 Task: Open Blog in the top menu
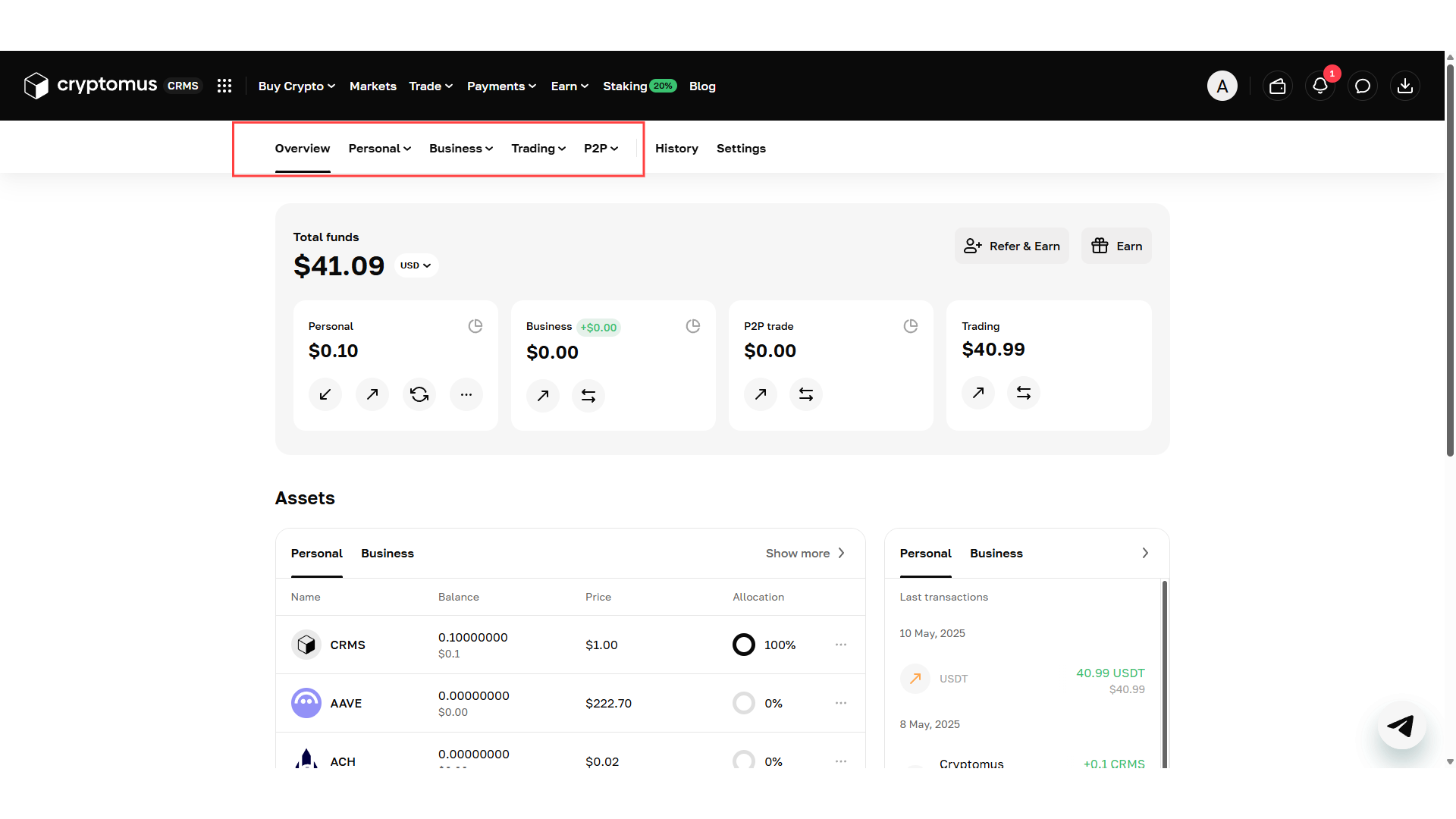pos(702,86)
